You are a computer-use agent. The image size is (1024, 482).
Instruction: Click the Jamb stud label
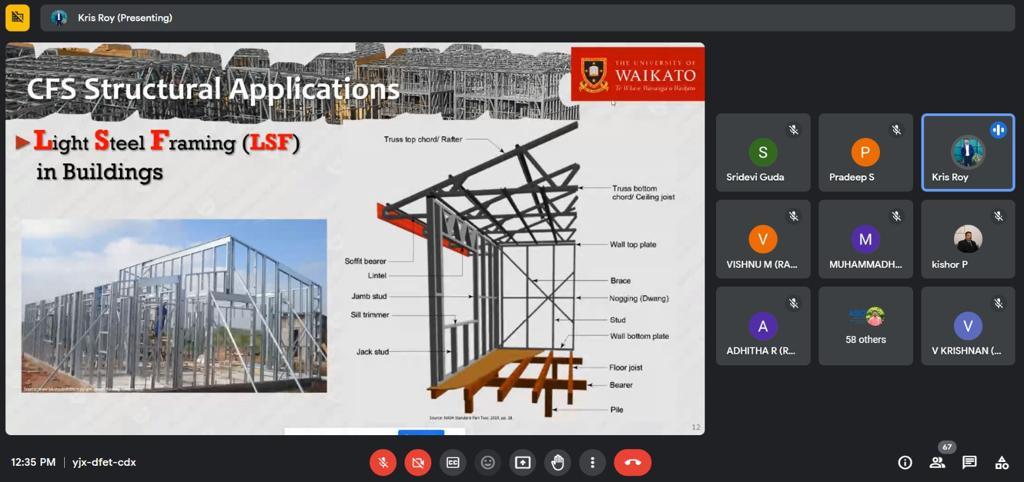[369, 297]
